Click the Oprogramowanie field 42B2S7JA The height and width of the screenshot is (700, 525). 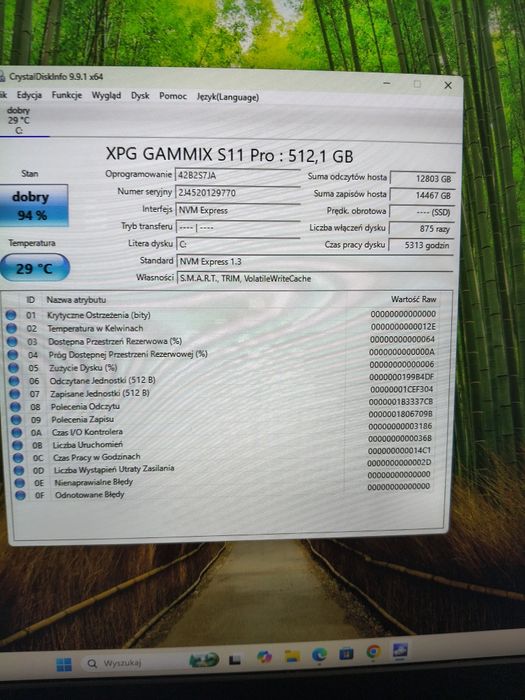pyautogui.click(x=238, y=175)
